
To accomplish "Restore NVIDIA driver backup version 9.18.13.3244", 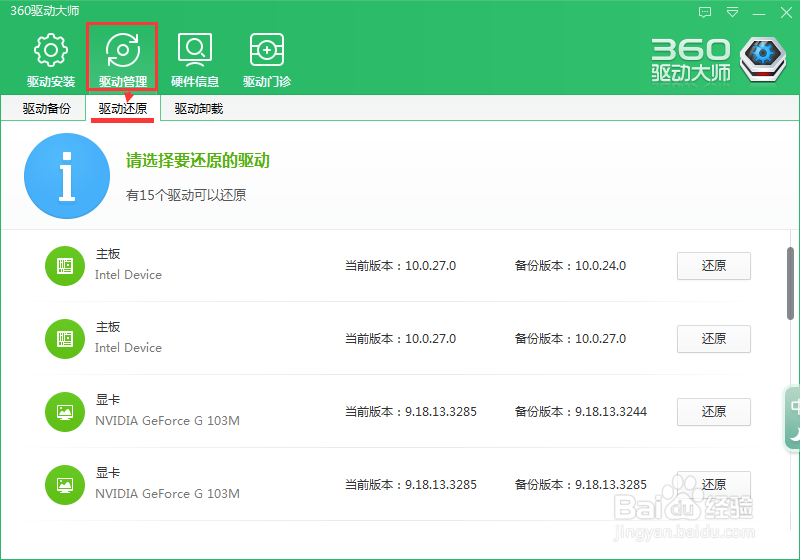I will 713,412.
